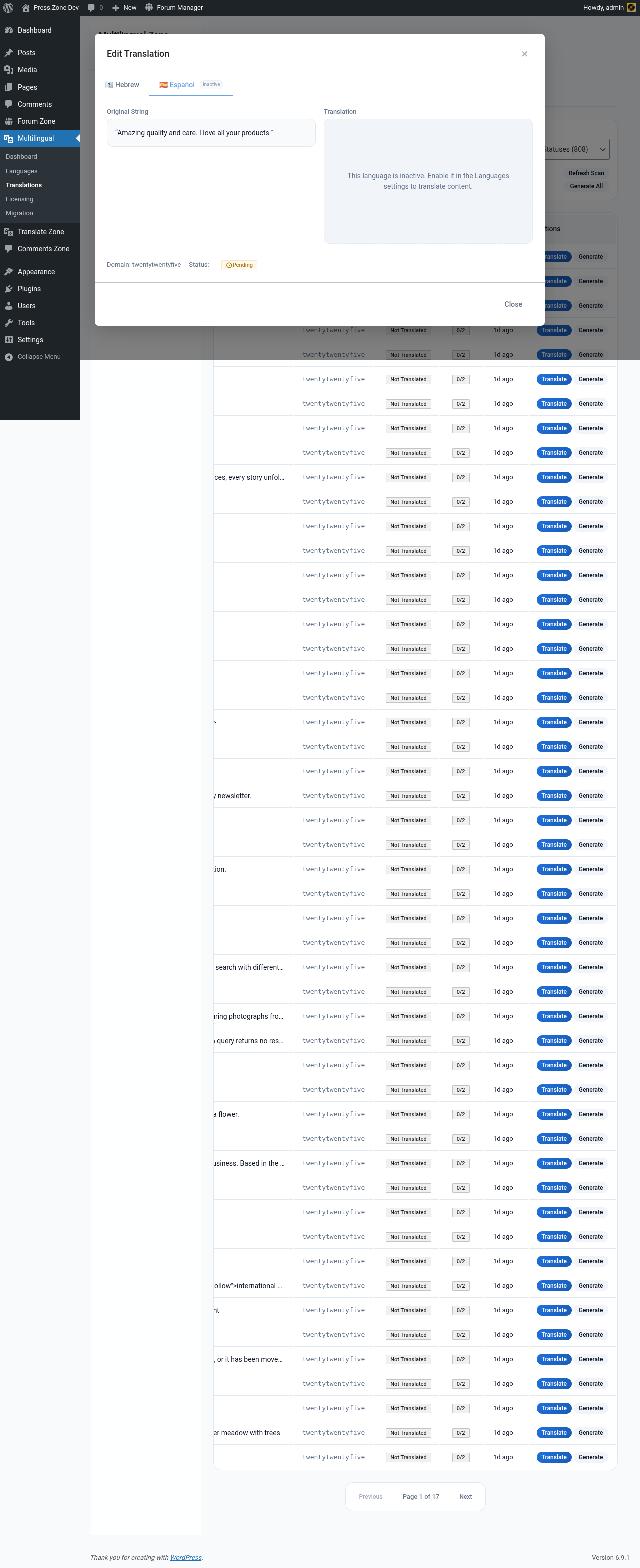Click the Translation text area
This screenshot has height=1568, width=640.
pyautogui.click(x=428, y=181)
